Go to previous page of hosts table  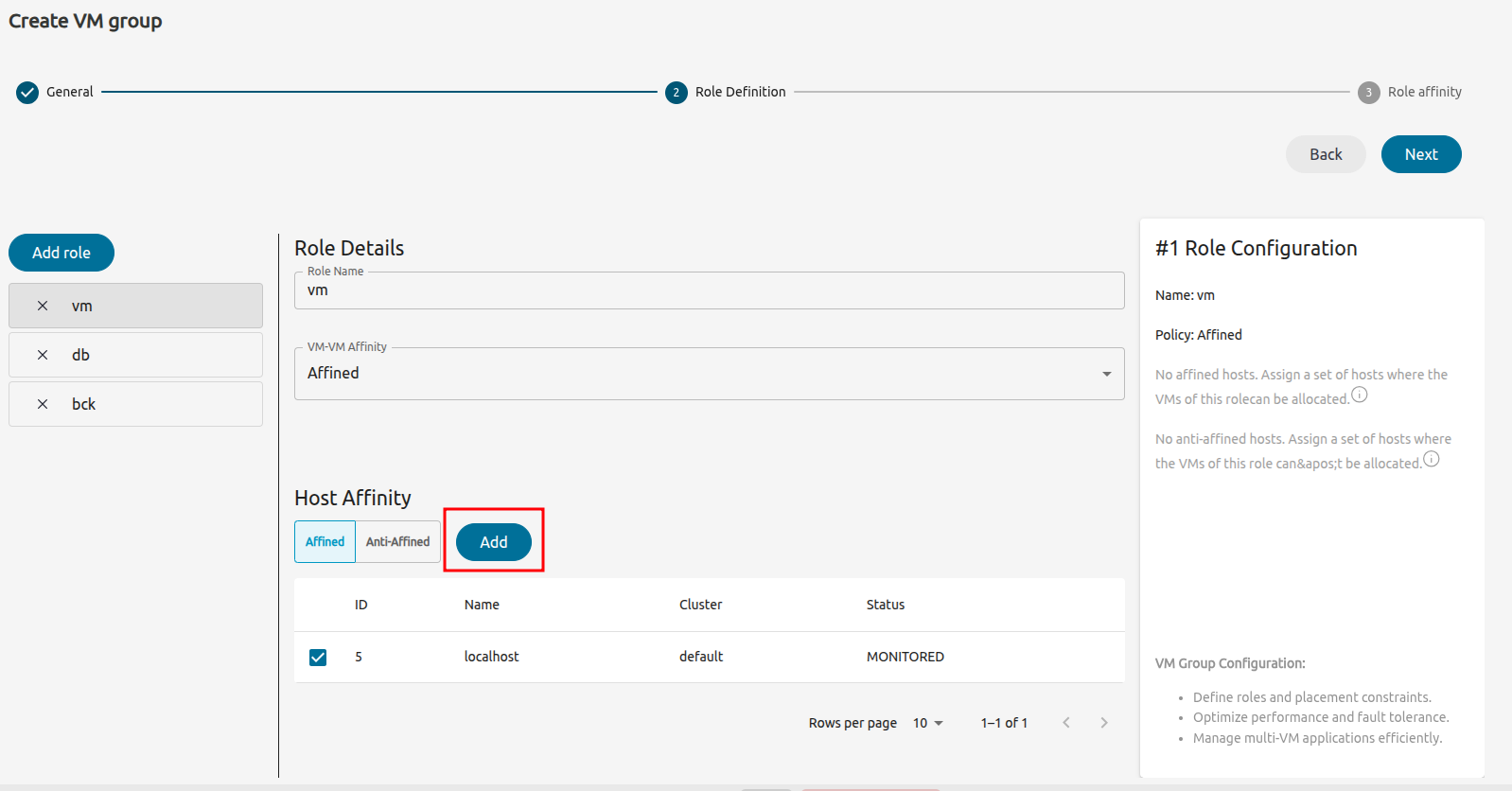point(1066,723)
